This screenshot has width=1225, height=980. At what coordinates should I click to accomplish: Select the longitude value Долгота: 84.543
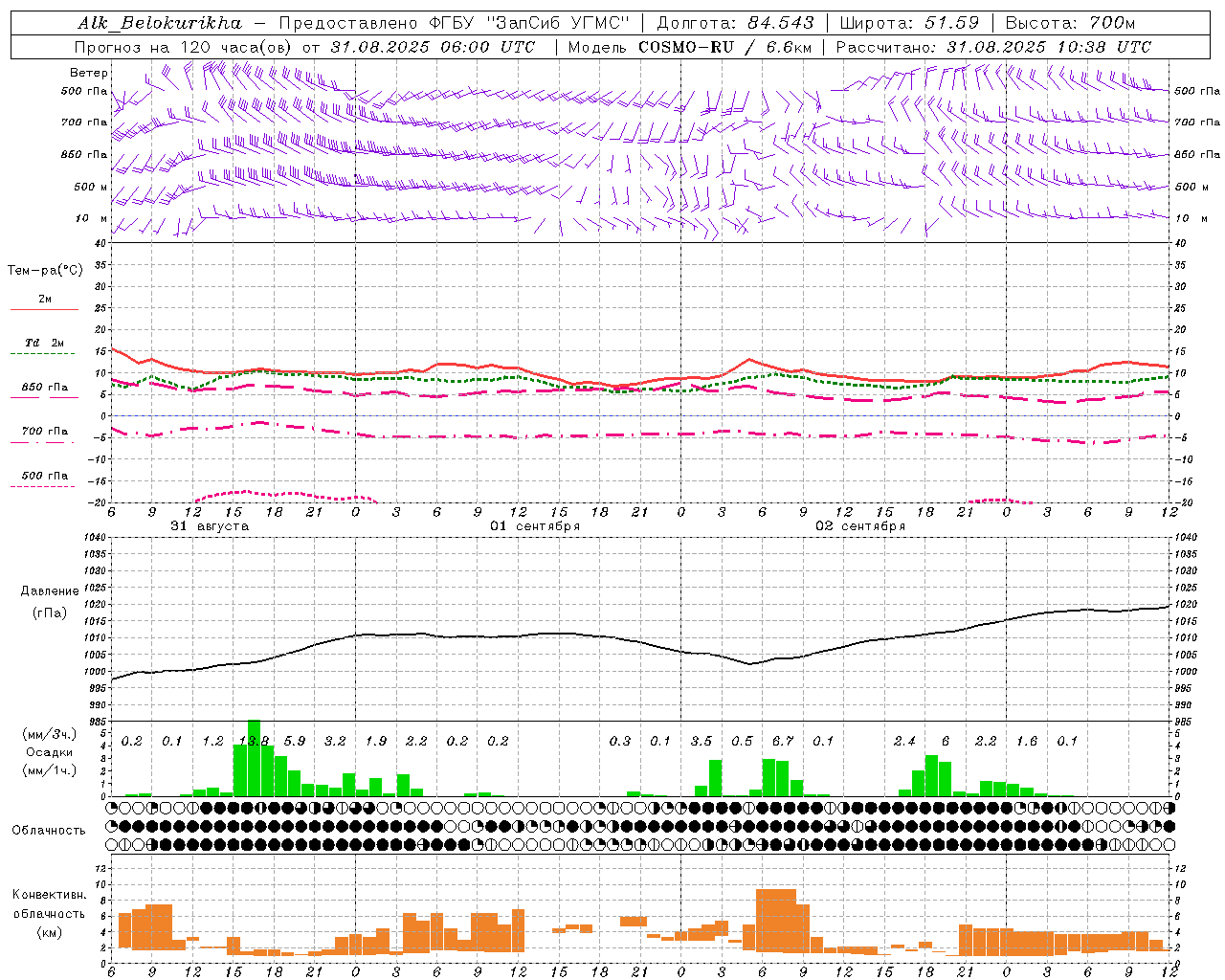point(735,23)
